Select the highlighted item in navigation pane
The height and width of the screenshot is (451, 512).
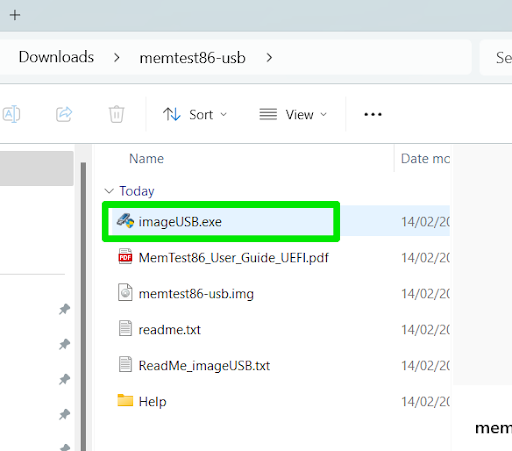(37, 168)
